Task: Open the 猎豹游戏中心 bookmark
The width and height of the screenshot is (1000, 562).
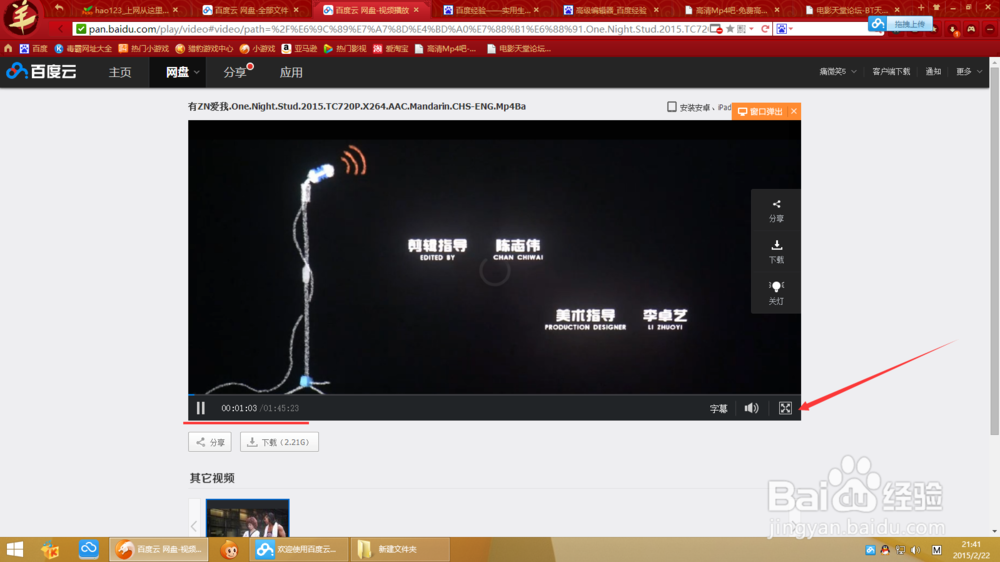Action: (204, 48)
